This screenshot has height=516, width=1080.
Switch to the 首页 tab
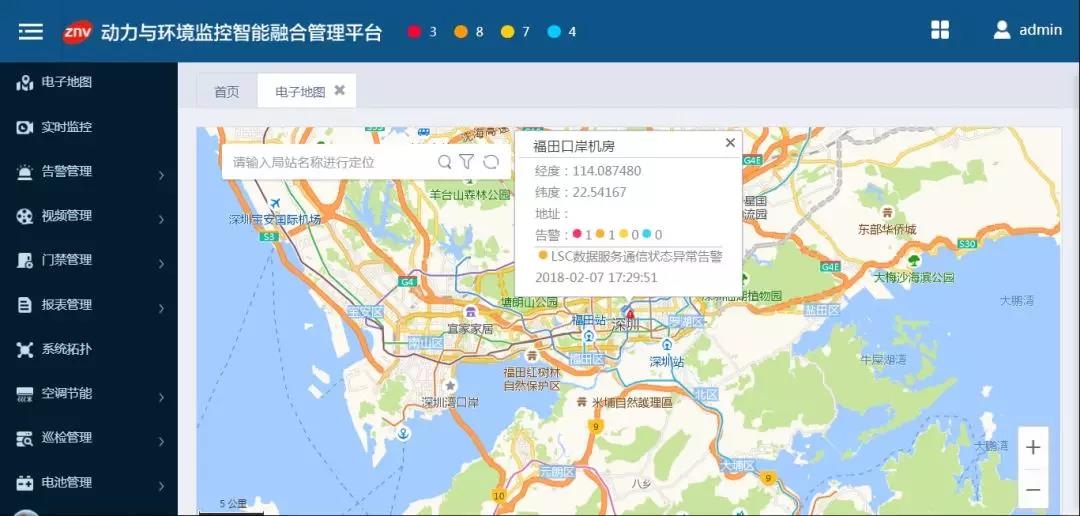point(227,92)
